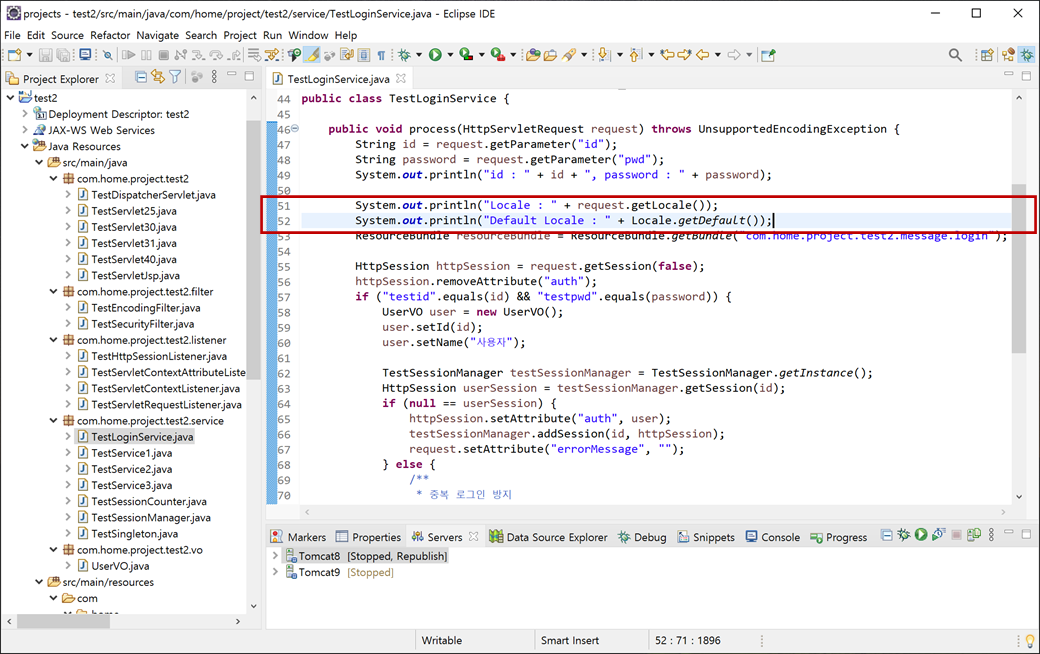Click the Run Last Tool external tools icon

(x=497, y=55)
